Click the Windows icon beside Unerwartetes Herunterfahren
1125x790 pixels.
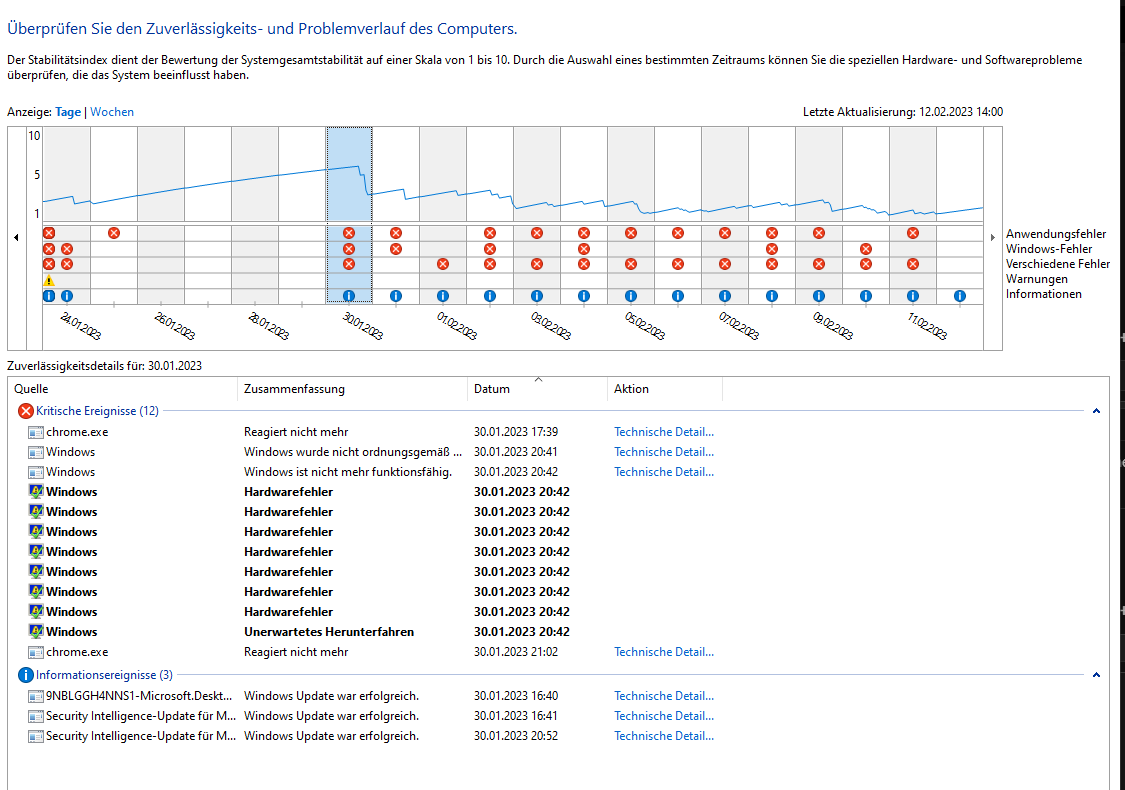coord(36,632)
